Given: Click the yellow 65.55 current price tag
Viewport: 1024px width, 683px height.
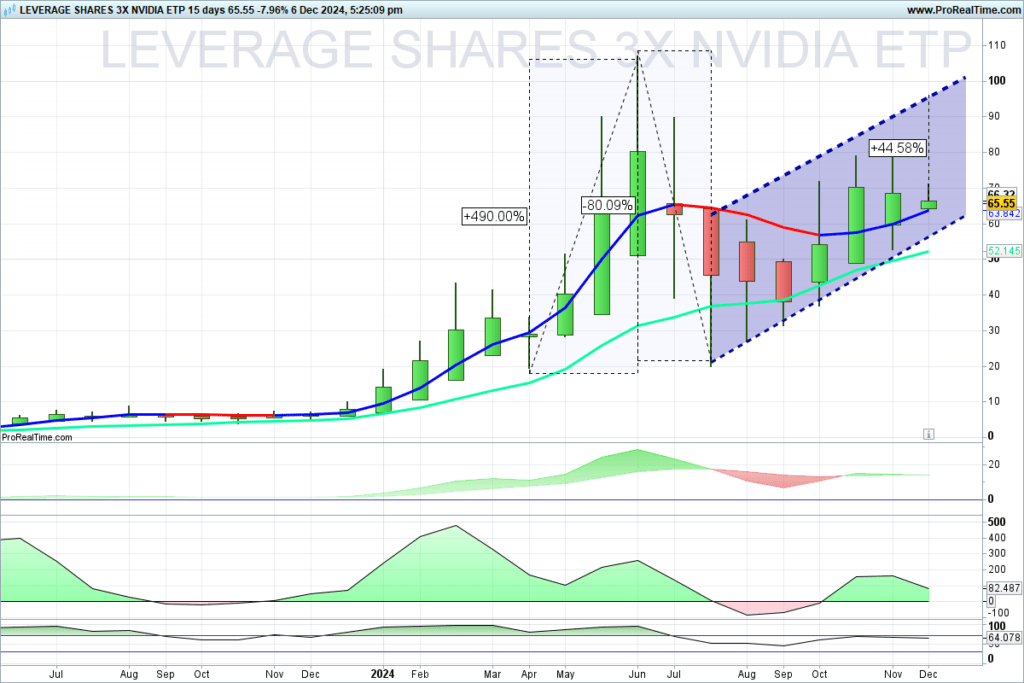Looking at the screenshot, I should tap(1001, 204).
